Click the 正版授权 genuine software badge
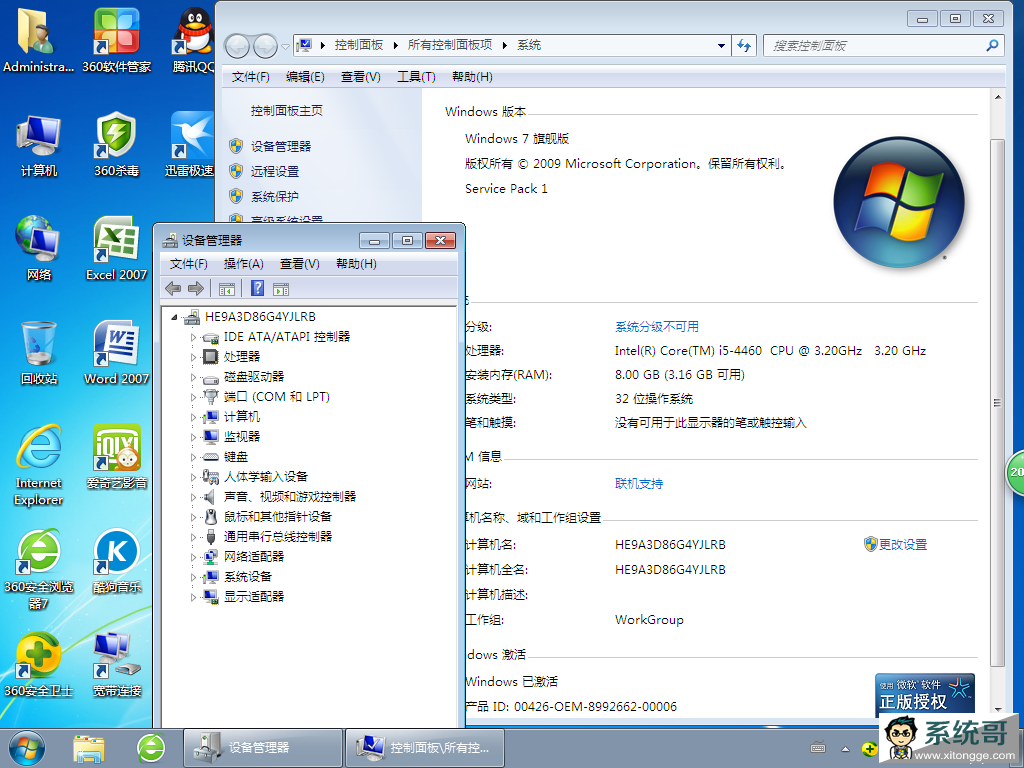 tap(925, 694)
